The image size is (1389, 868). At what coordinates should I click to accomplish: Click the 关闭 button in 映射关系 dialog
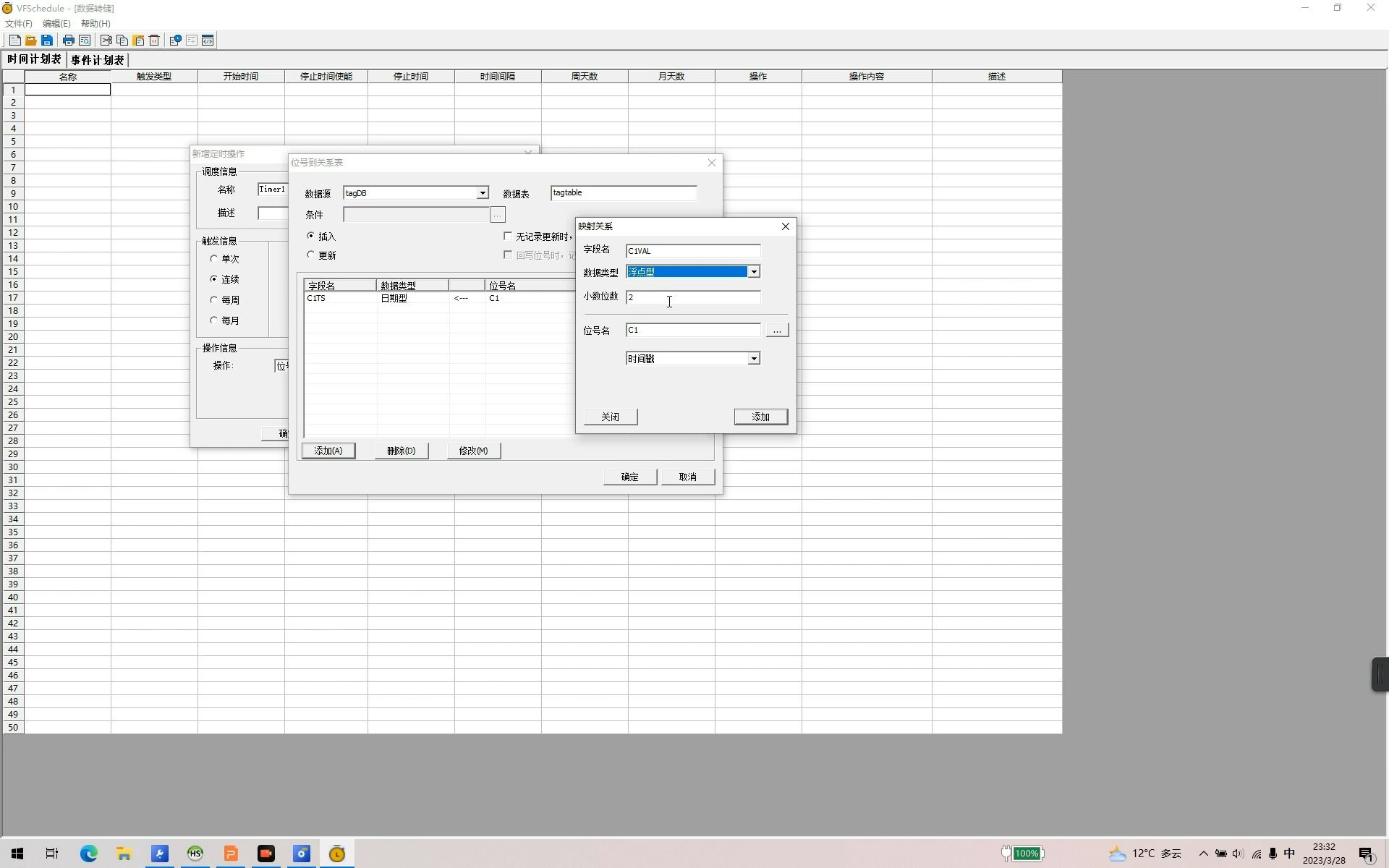click(x=611, y=417)
